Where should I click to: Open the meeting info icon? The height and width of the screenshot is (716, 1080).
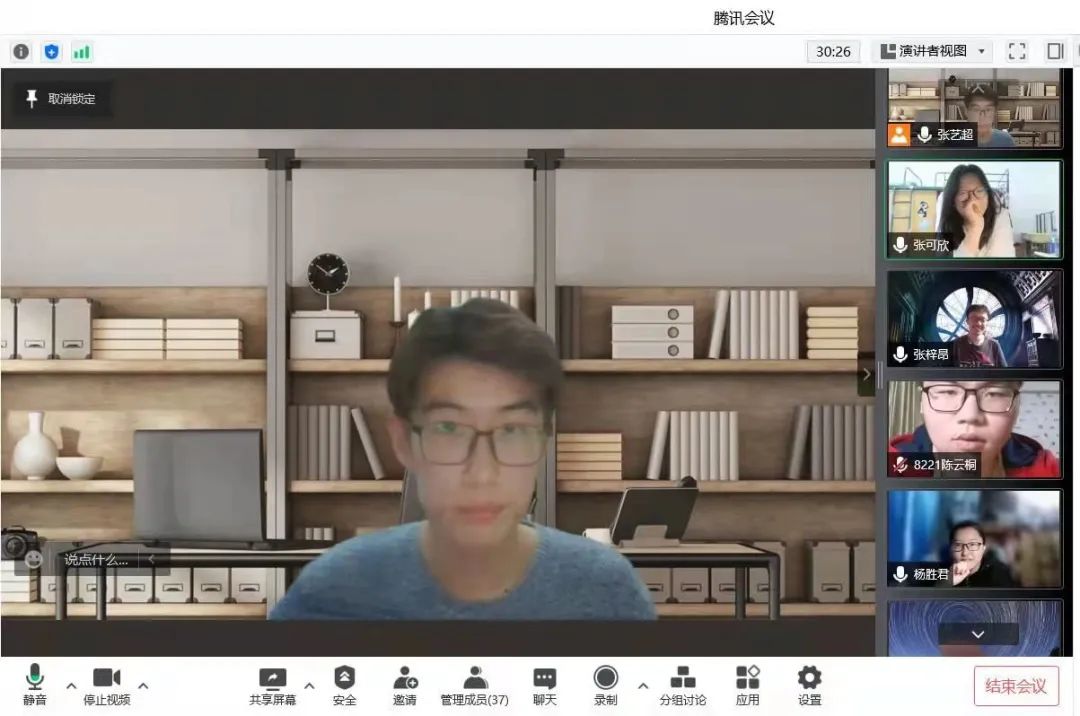[x=21, y=51]
